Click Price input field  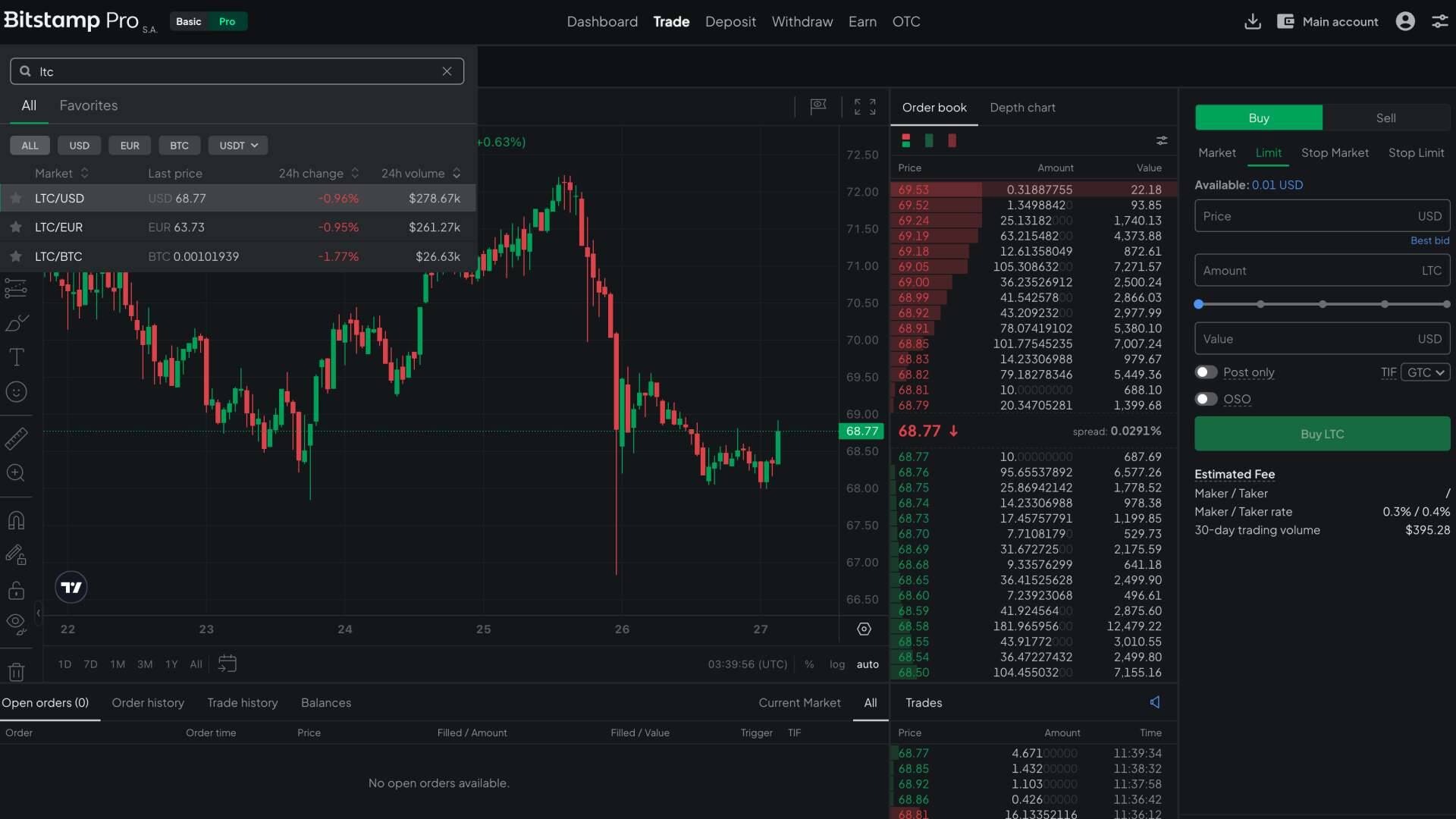tap(1321, 216)
